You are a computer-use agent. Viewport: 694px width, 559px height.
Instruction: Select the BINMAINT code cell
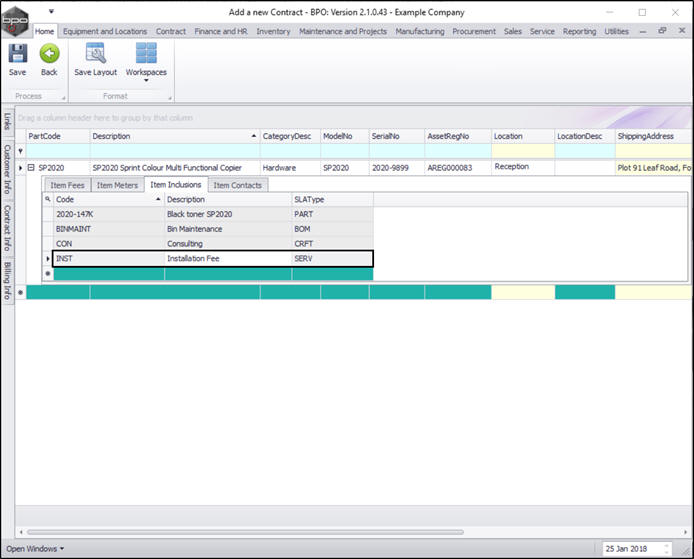tap(108, 229)
